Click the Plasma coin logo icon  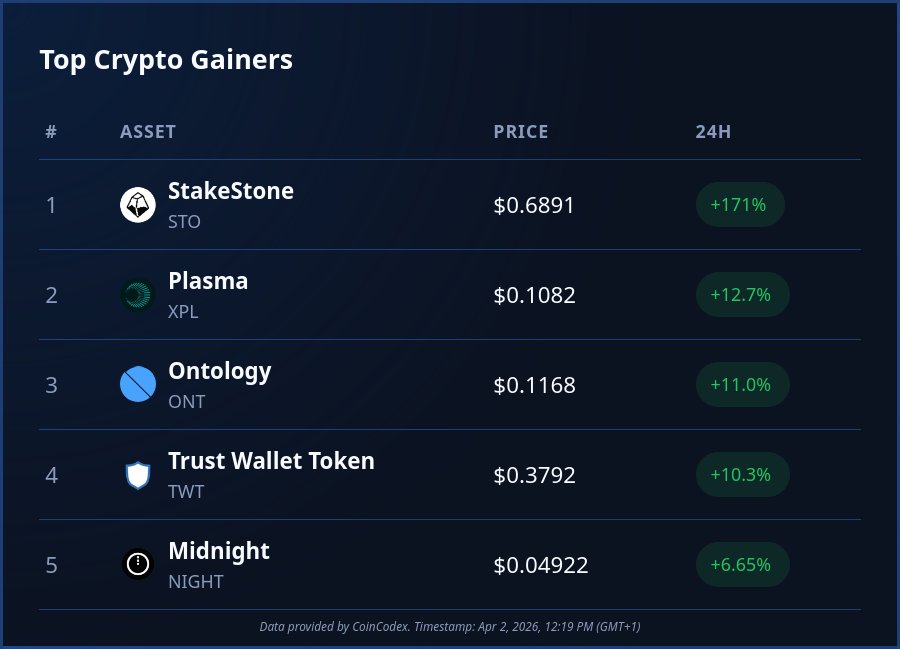point(138,295)
